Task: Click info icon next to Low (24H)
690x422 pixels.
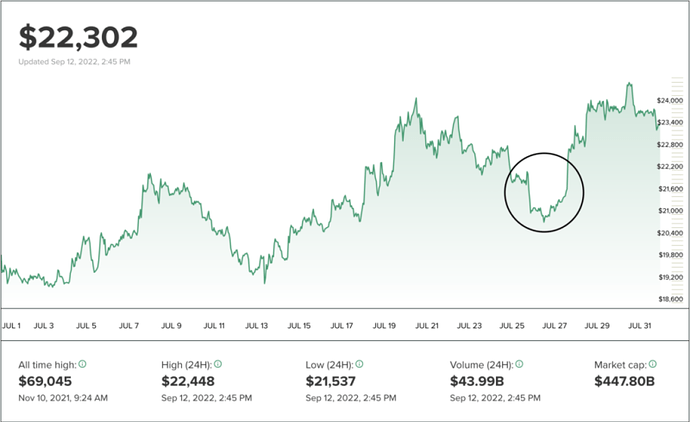Action: [x=360, y=364]
